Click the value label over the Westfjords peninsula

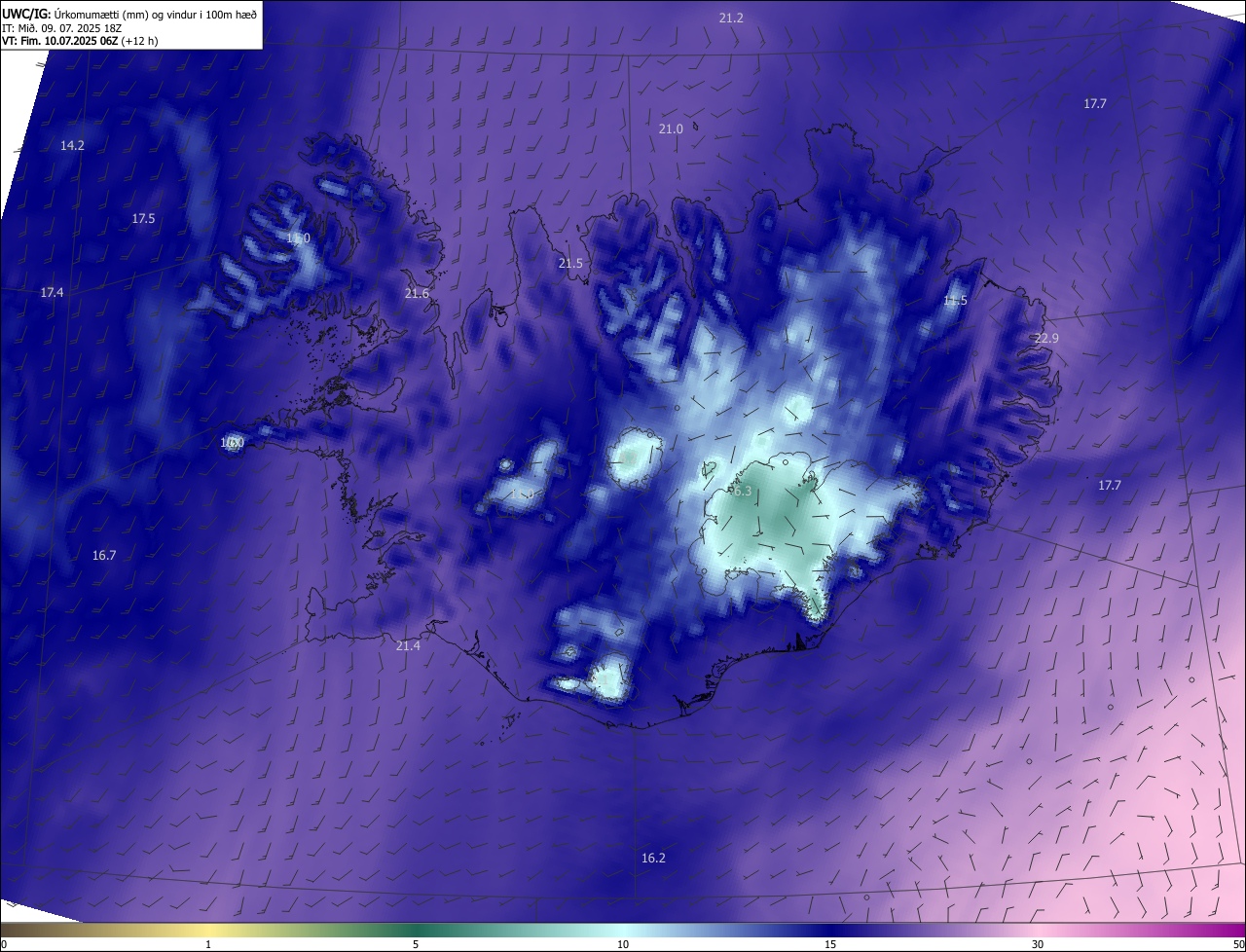tap(298, 238)
